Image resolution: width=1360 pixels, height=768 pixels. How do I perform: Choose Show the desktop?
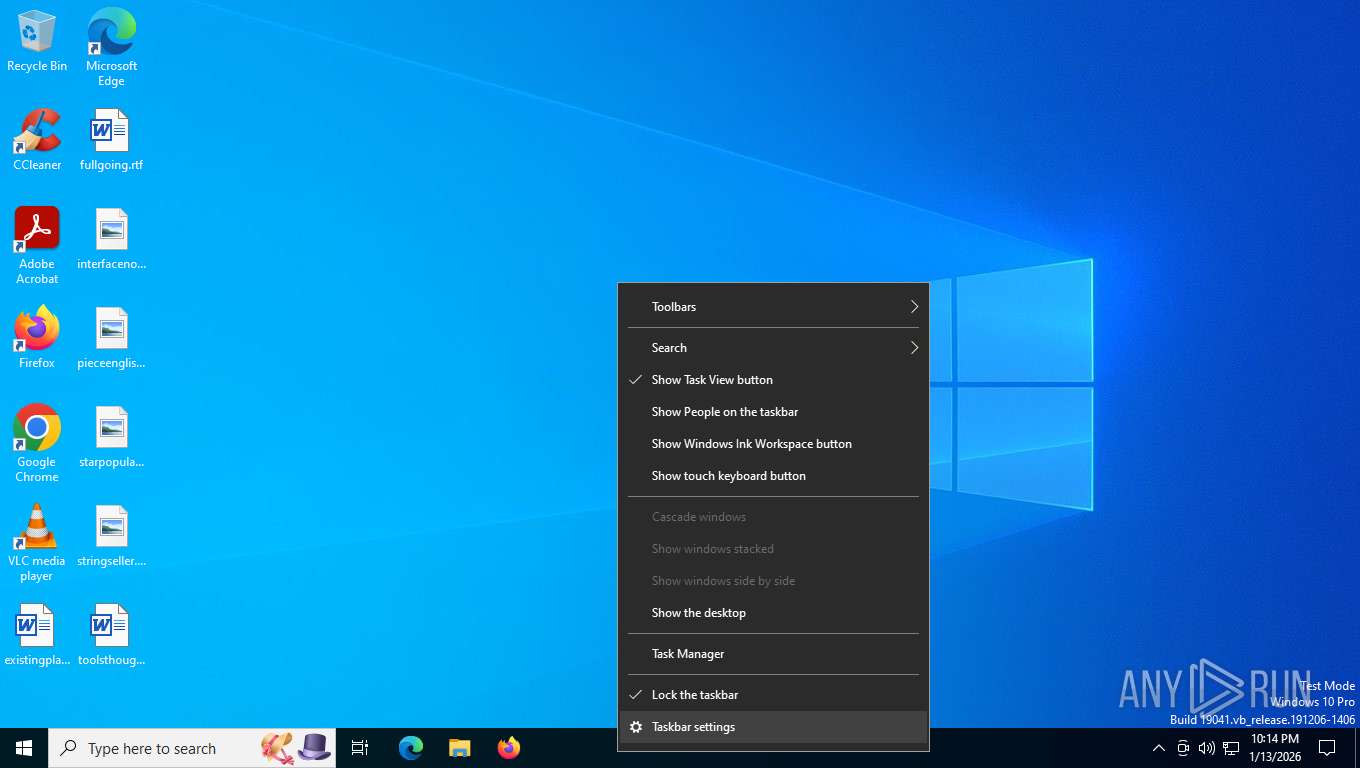[773, 613]
